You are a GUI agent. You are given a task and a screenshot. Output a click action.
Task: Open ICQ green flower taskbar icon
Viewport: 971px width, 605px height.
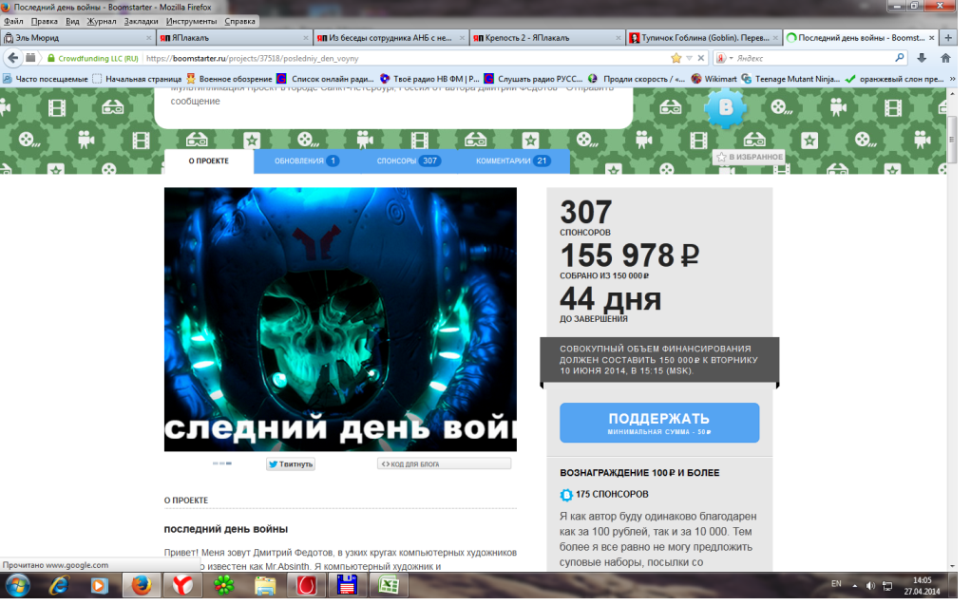(224, 585)
